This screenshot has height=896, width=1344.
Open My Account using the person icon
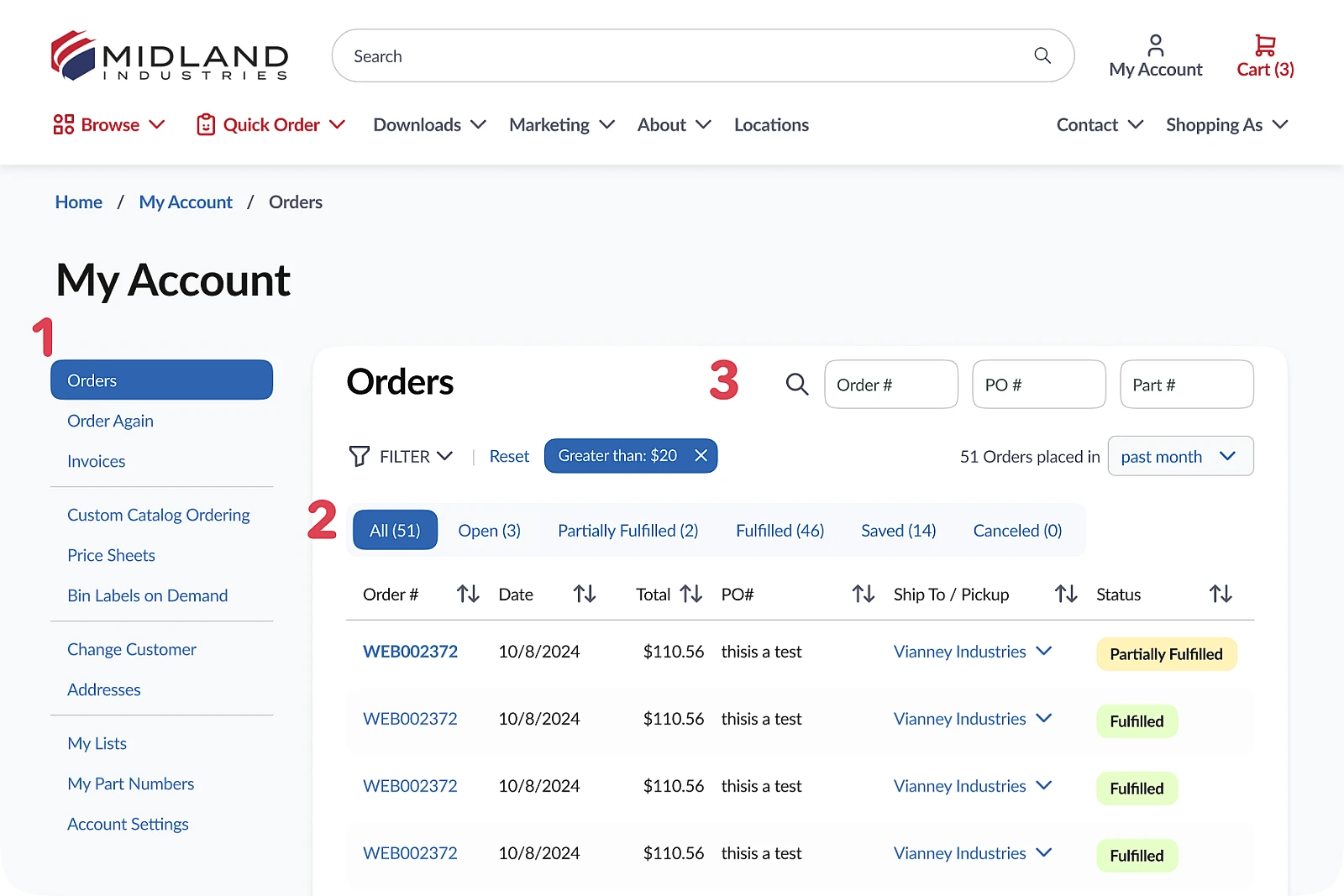[1155, 45]
